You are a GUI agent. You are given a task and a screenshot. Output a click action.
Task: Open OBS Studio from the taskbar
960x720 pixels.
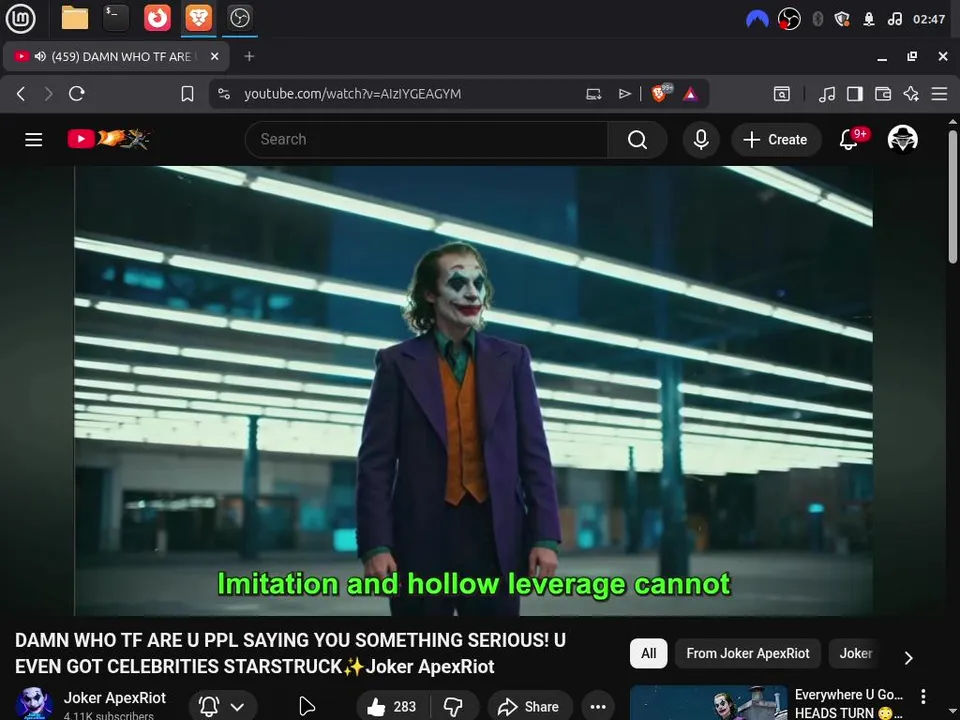click(x=239, y=18)
